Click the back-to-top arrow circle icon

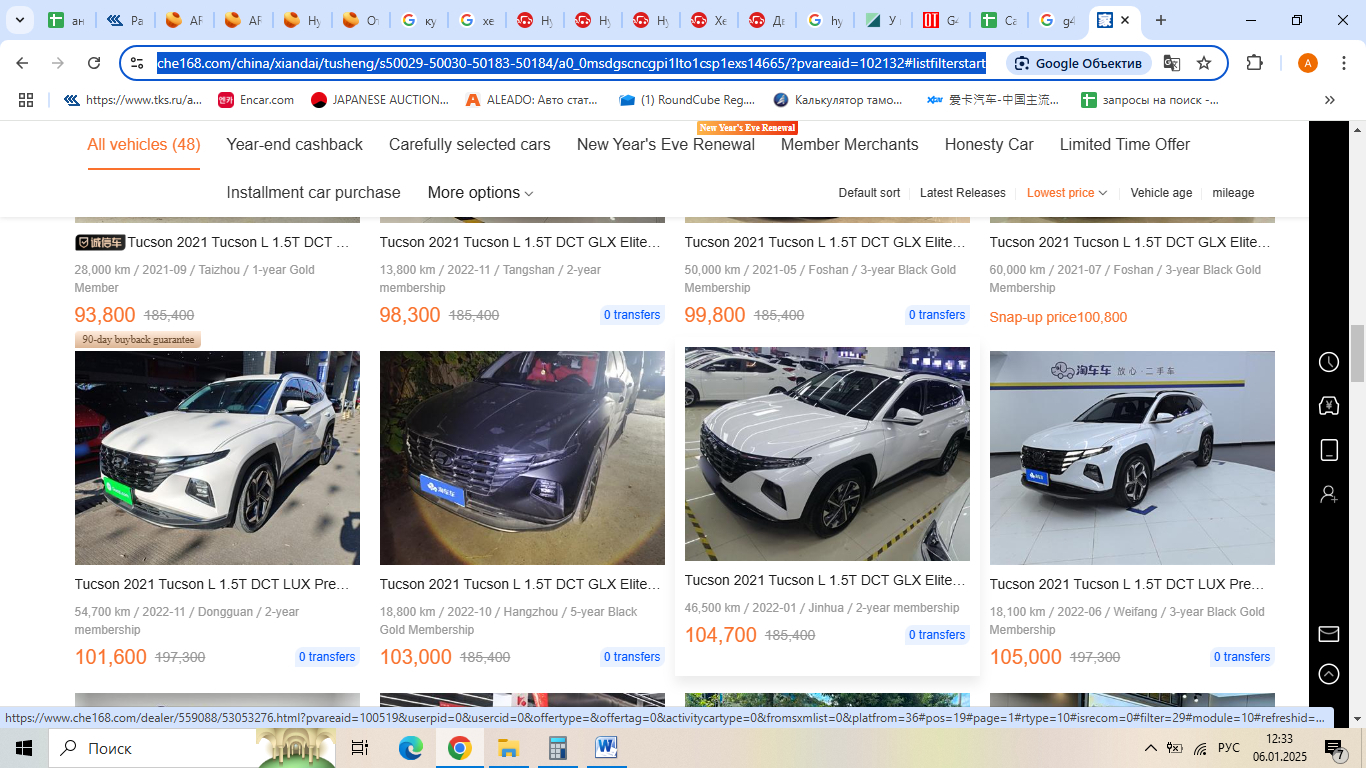tap(1328, 674)
